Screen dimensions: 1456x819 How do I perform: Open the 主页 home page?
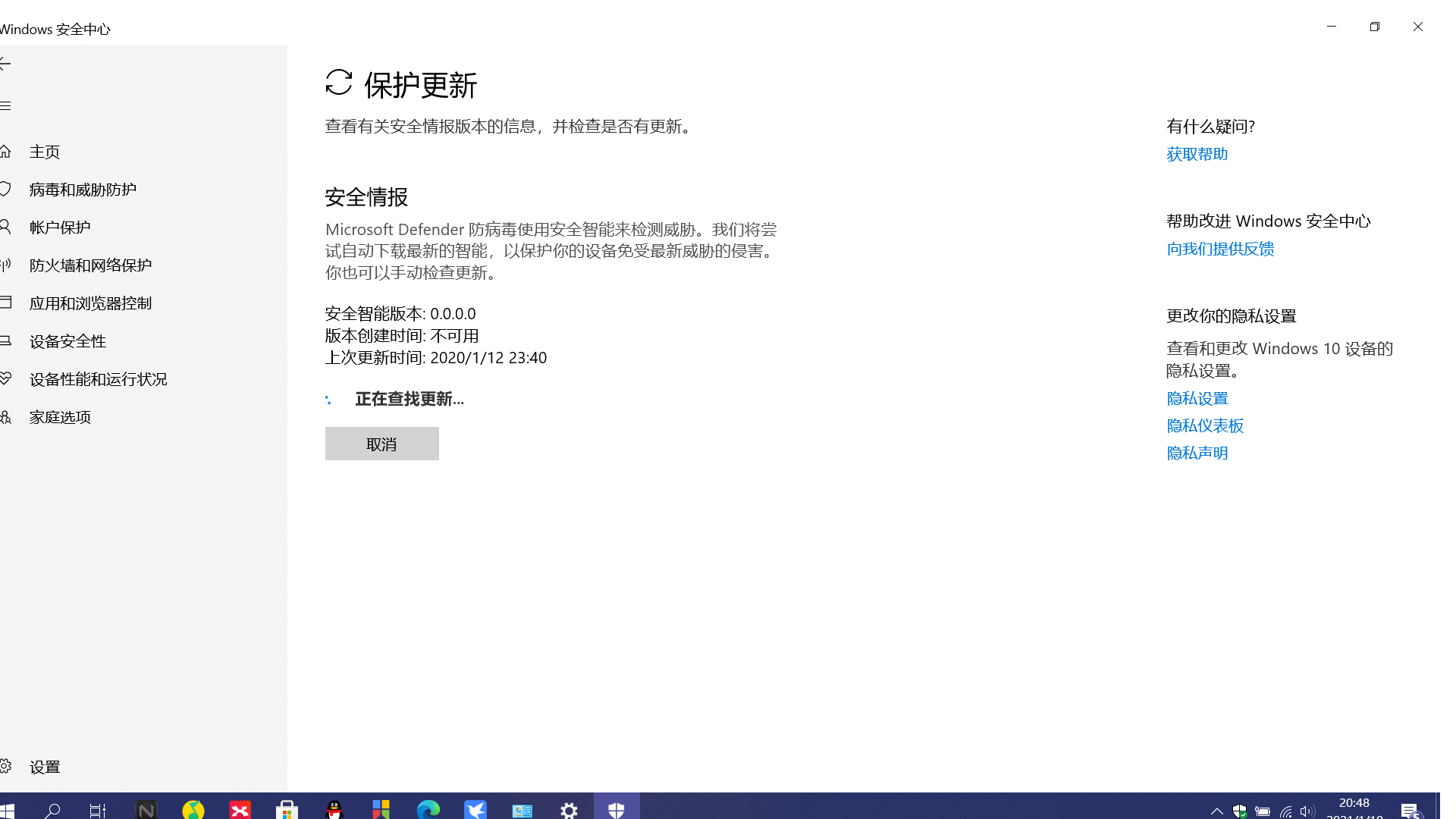coord(44,152)
